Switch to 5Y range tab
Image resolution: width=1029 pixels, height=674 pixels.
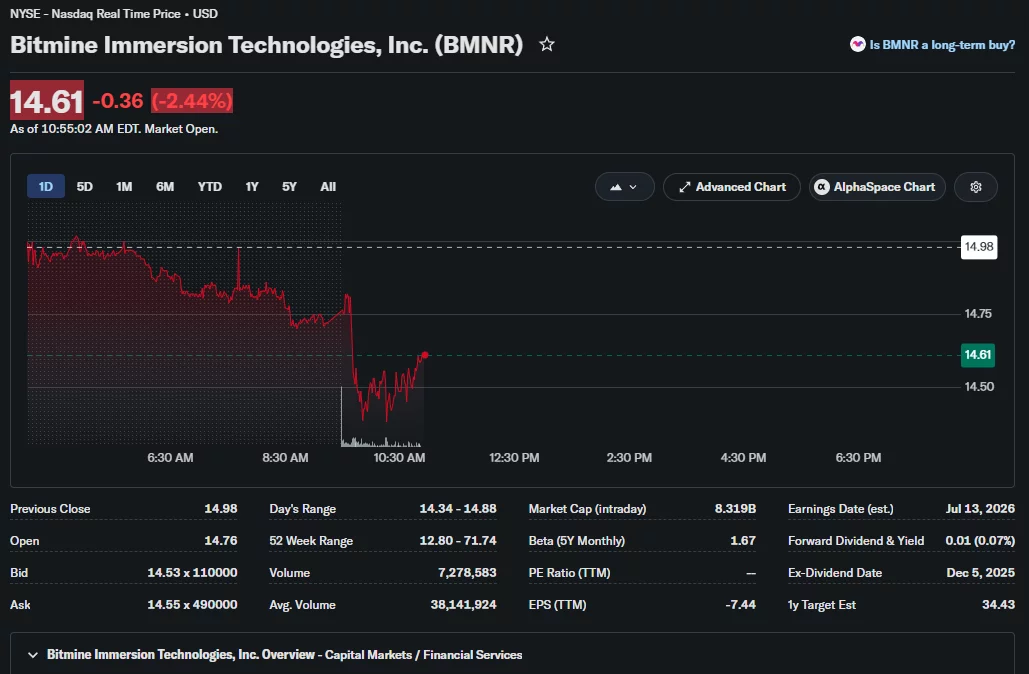[x=289, y=186]
